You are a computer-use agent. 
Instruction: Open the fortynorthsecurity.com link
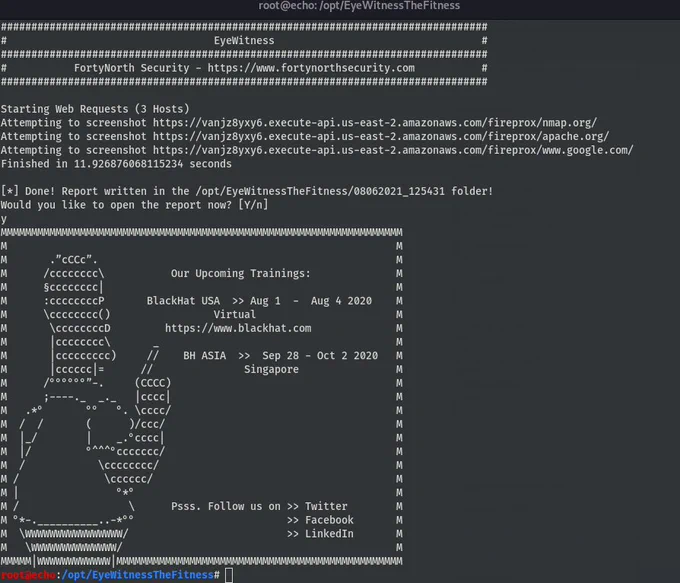click(311, 68)
